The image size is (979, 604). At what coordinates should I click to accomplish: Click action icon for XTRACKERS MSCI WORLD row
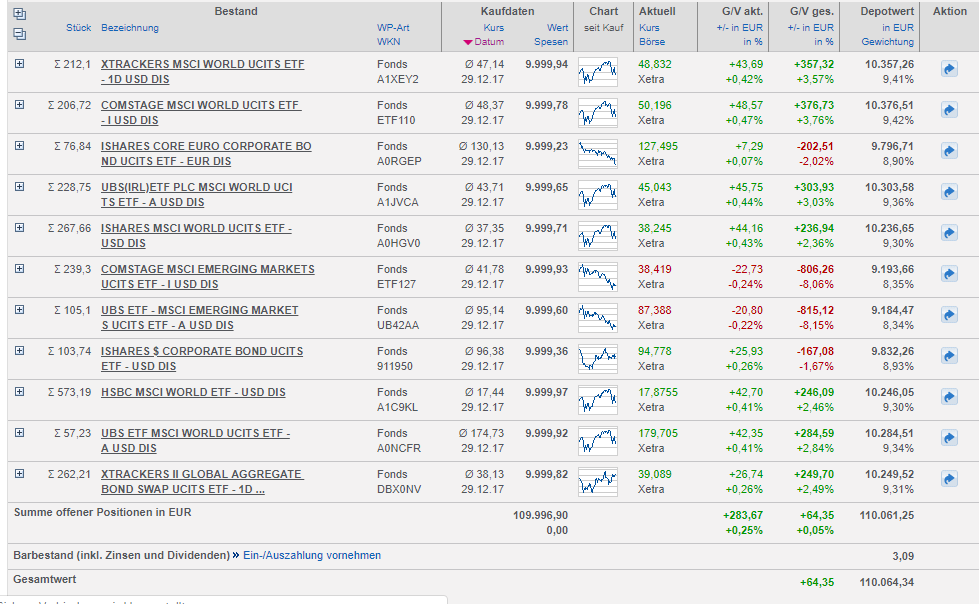pyautogui.click(x=949, y=69)
